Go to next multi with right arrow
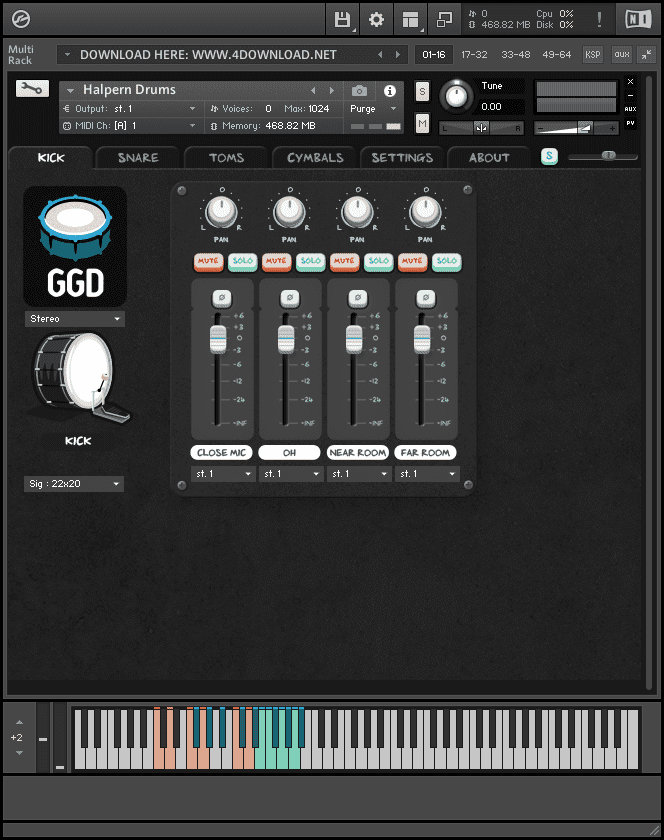The image size is (664, 840). coord(397,55)
